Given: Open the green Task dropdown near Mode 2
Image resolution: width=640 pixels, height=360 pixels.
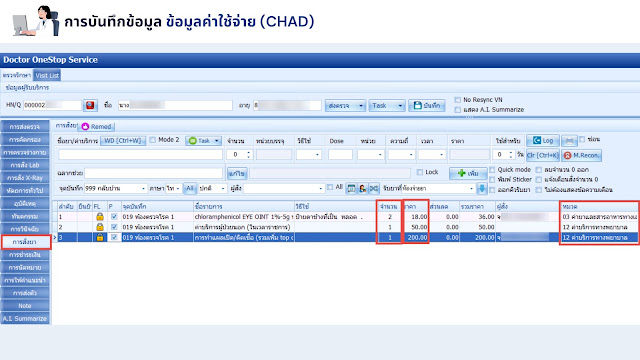Looking at the screenshot, I should (x=203, y=140).
